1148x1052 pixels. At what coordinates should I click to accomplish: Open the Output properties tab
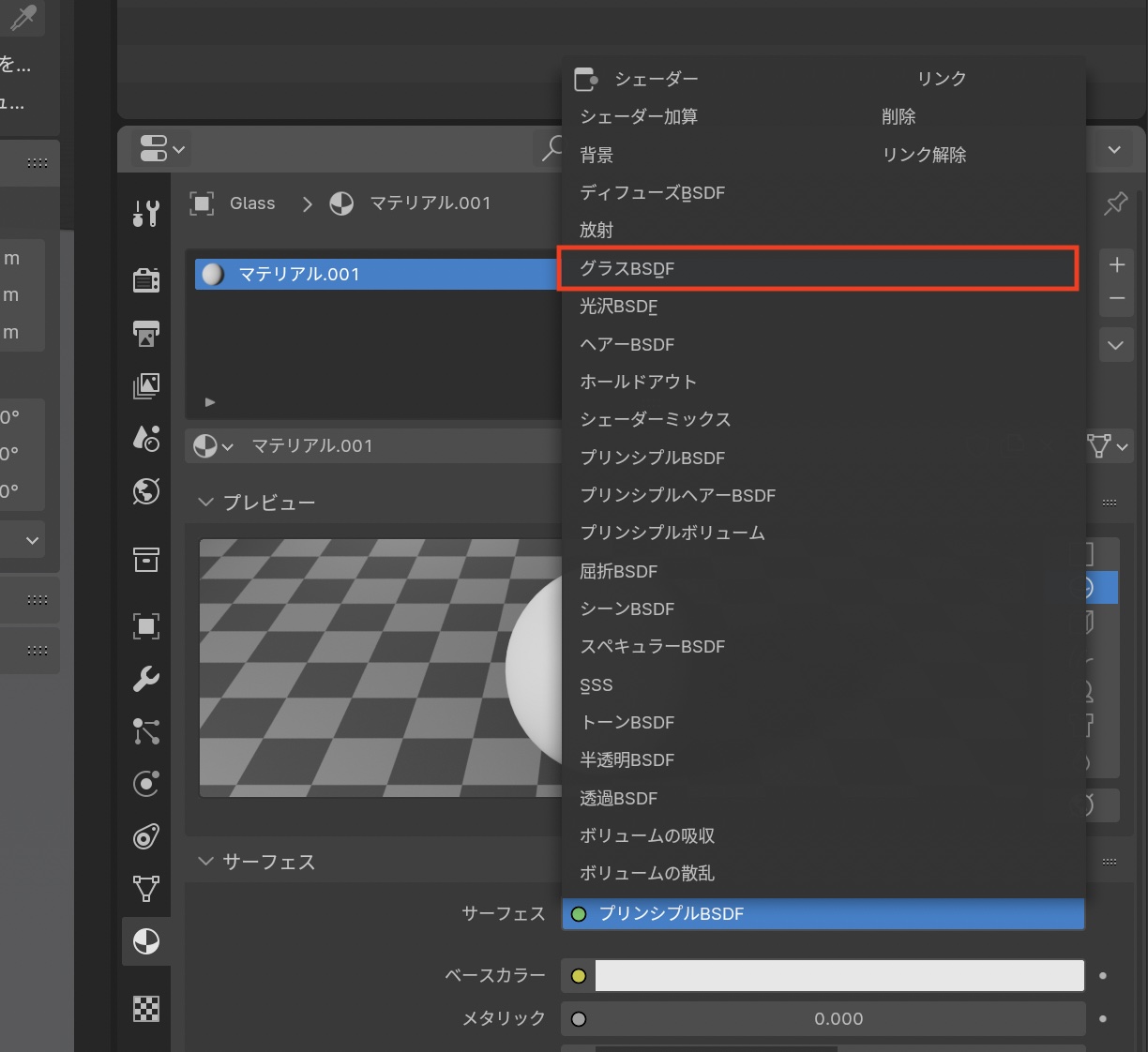point(146,333)
